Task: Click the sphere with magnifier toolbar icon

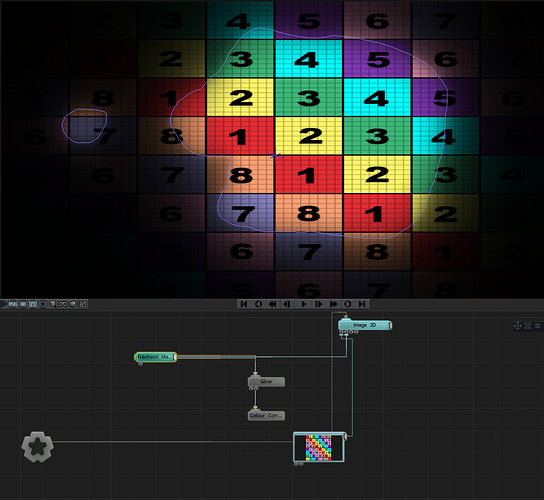Action: (53, 304)
